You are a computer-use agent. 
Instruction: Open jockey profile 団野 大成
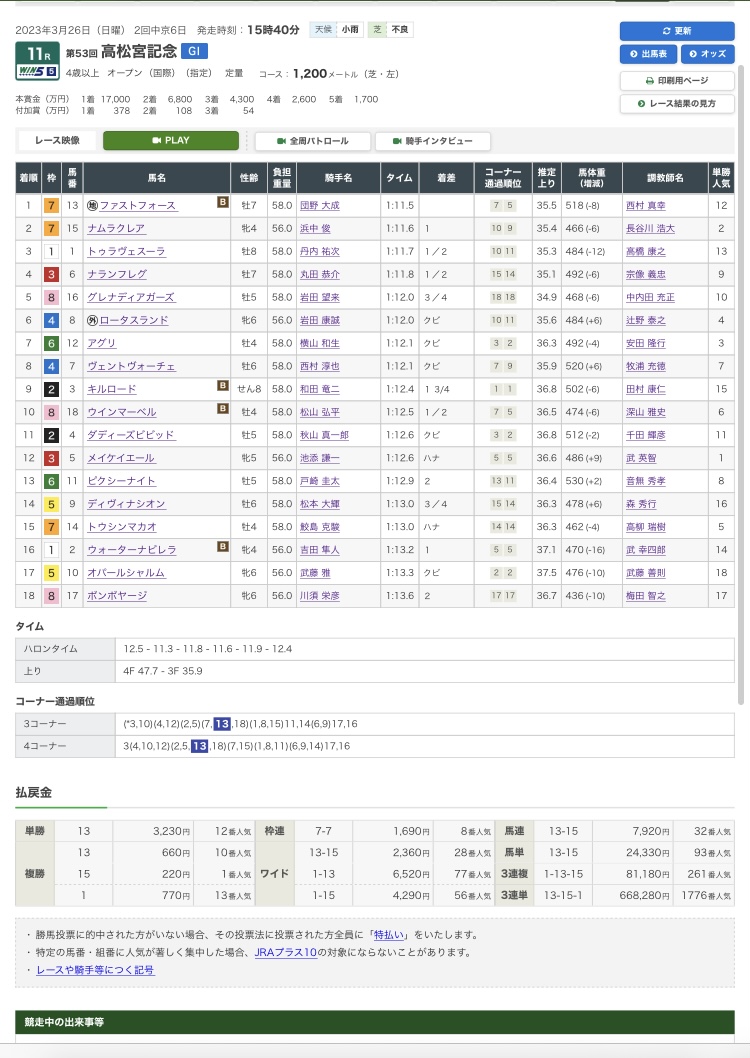(x=319, y=206)
